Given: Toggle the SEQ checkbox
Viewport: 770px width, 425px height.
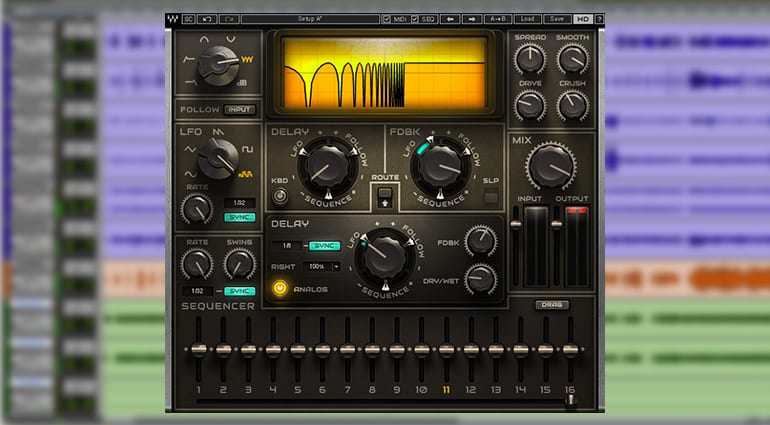Looking at the screenshot, I should click(415, 19).
